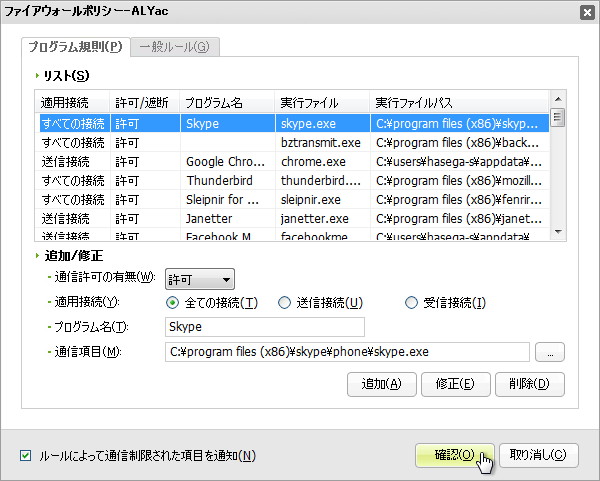Viewport: 600px width, 481px height.
Task: Select the Janetter row
Action: pos(292,218)
